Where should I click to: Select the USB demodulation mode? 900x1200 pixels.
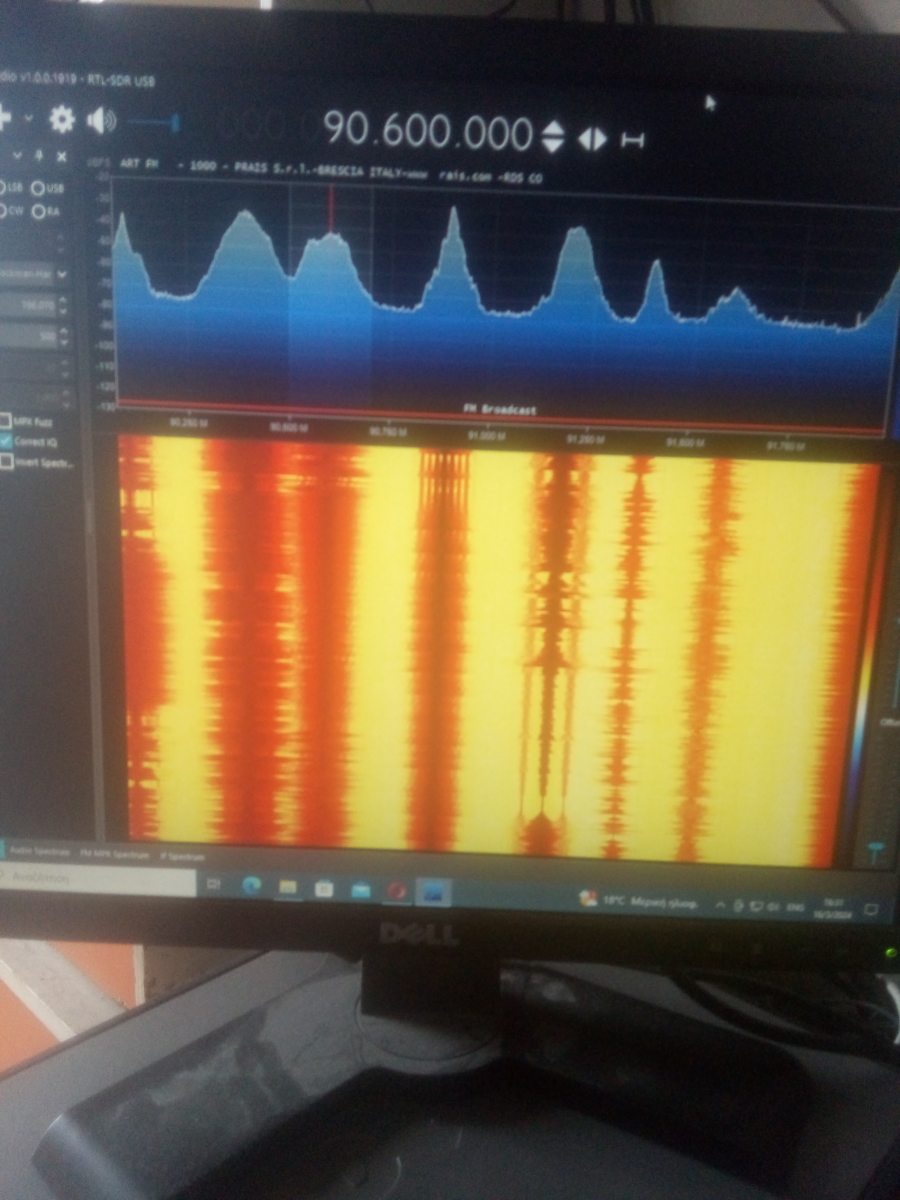click(48, 188)
